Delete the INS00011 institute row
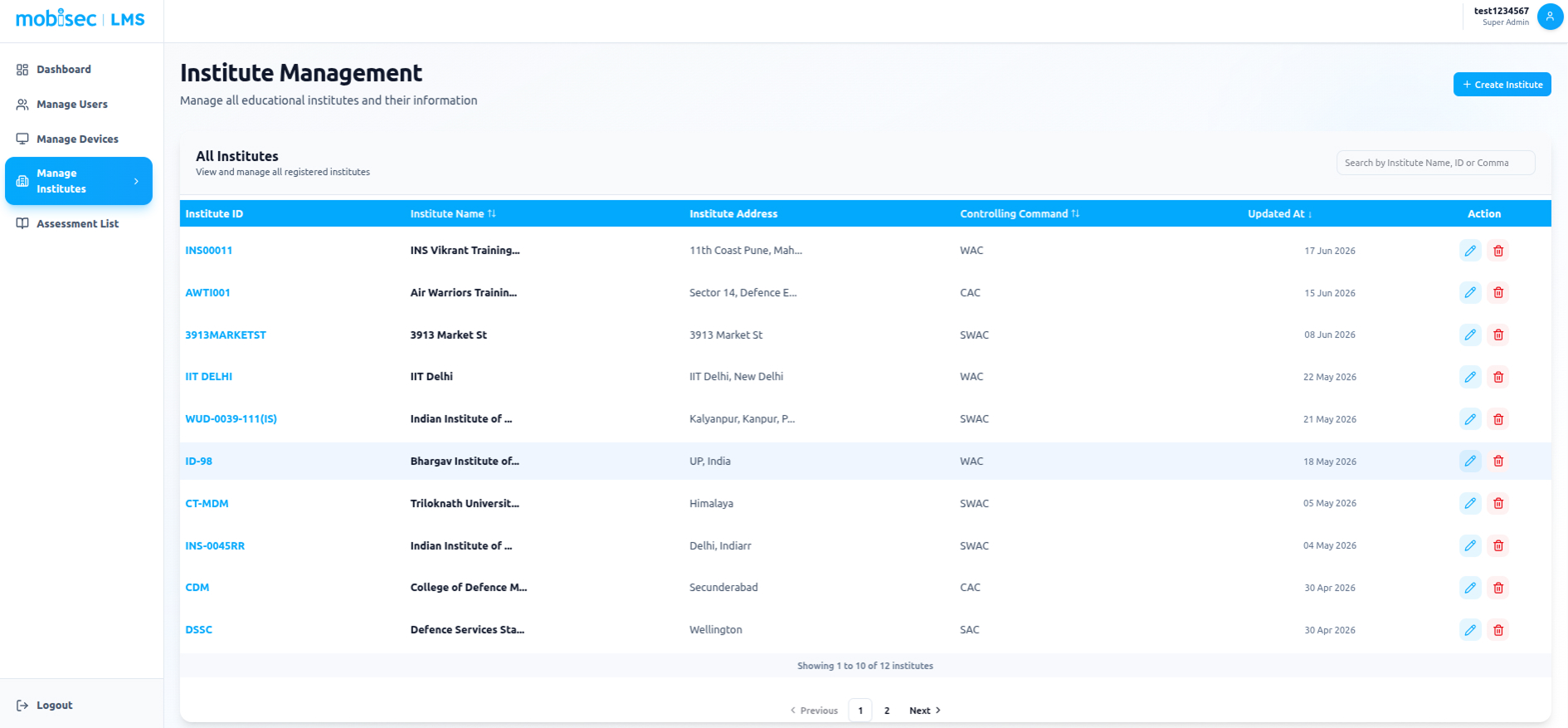The width and height of the screenshot is (1568, 728). [x=1498, y=251]
